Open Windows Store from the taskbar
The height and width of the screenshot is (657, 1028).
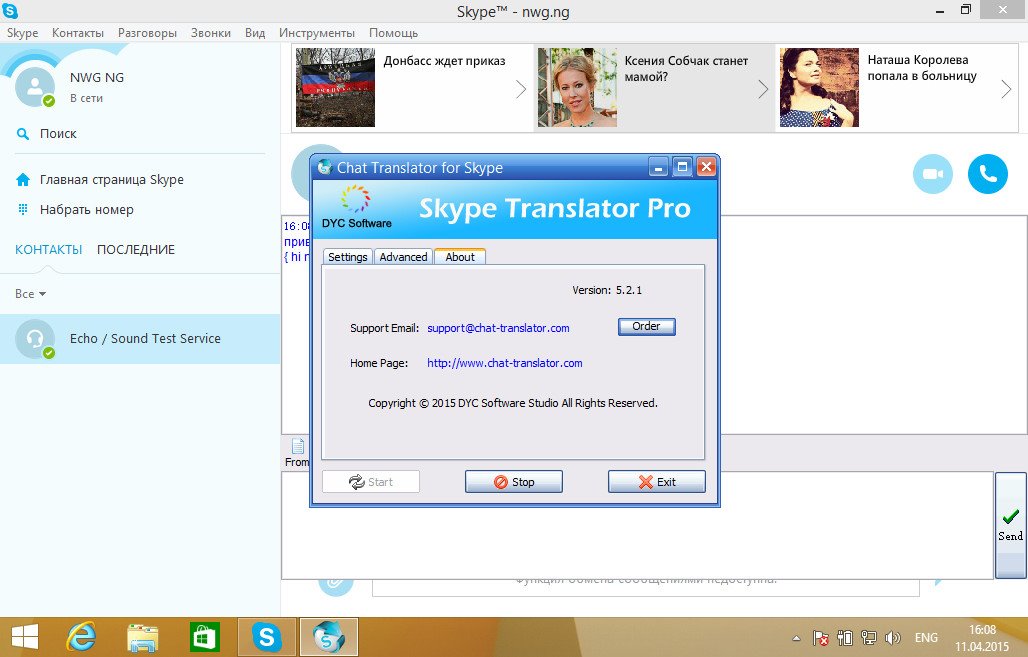point(205,637)
